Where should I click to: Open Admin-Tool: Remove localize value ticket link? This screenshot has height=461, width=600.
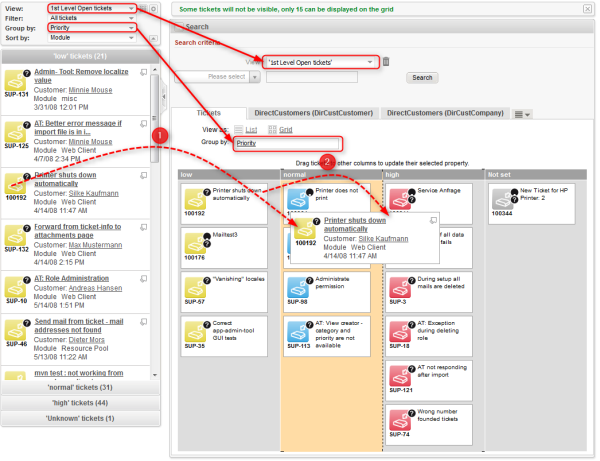pos(81,76)
